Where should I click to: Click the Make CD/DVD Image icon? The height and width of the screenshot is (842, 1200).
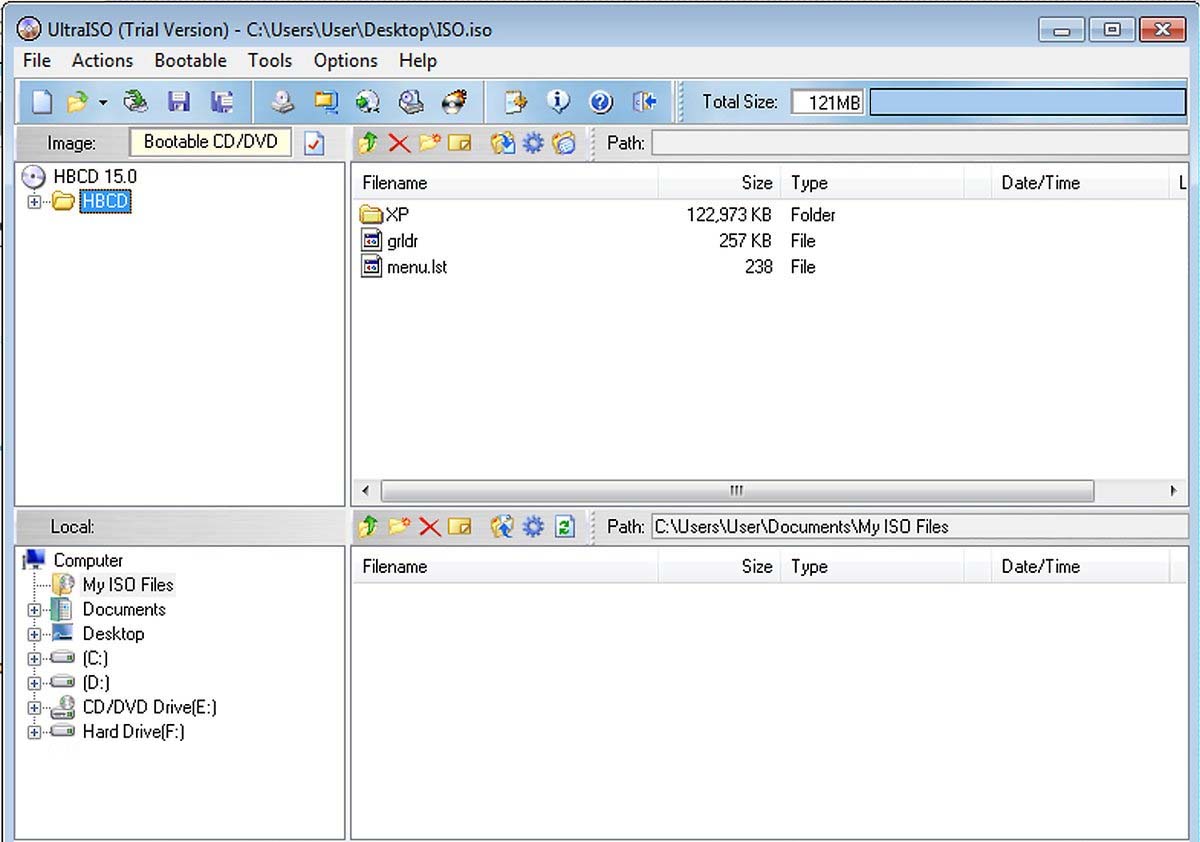point(284,102)
